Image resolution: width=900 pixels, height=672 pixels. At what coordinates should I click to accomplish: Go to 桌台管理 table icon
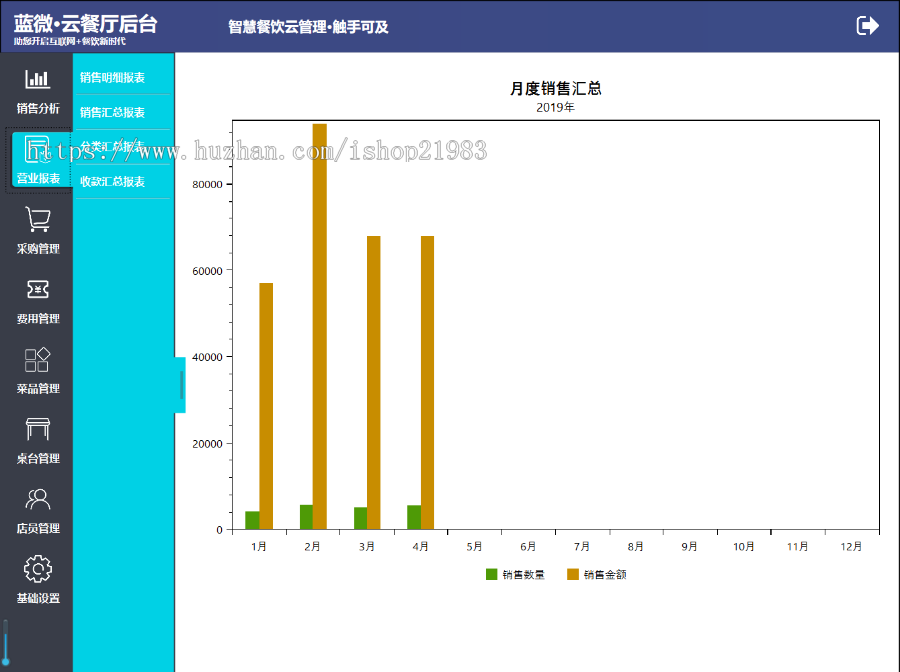[x=37, y=430]
